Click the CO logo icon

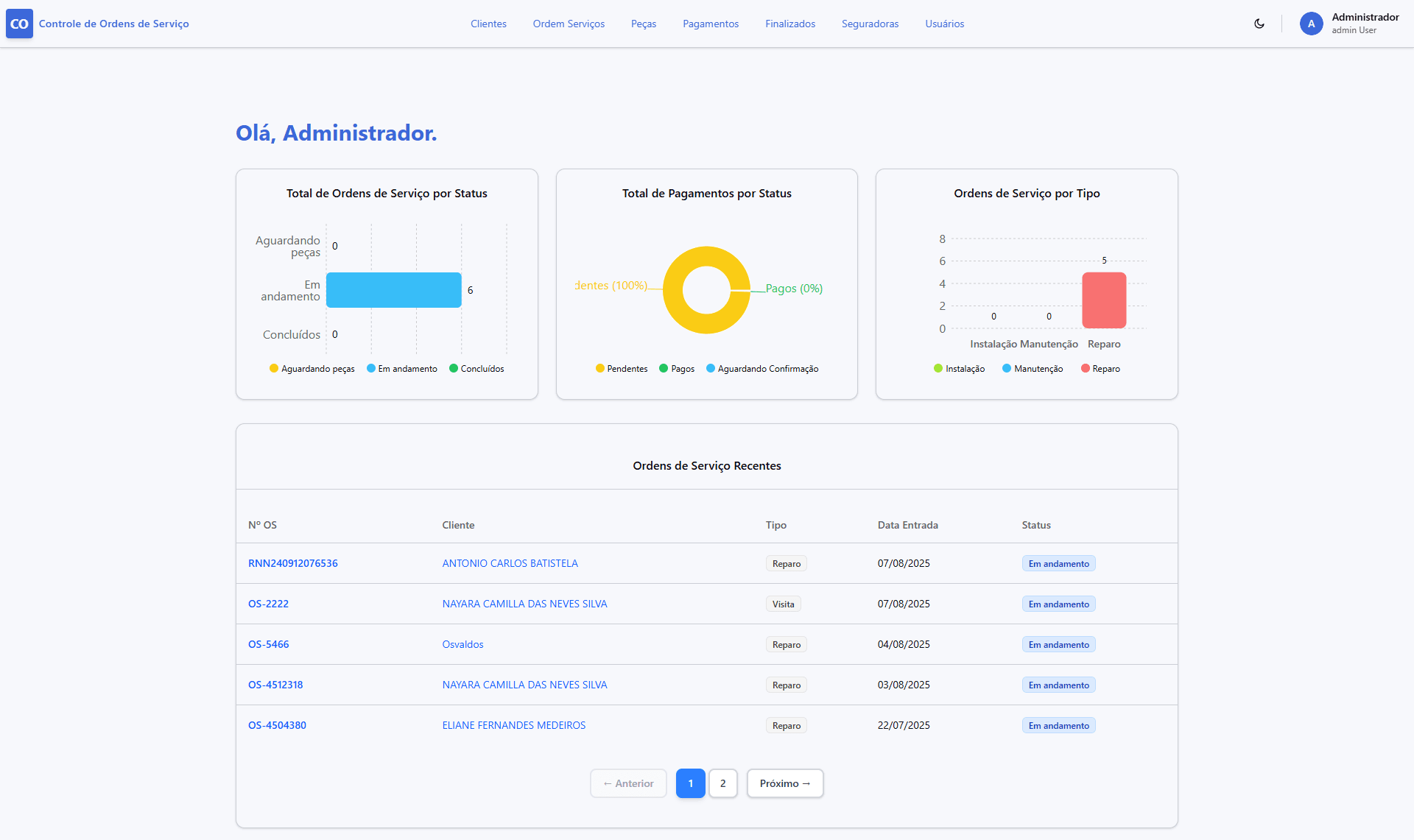coord(19,24)
